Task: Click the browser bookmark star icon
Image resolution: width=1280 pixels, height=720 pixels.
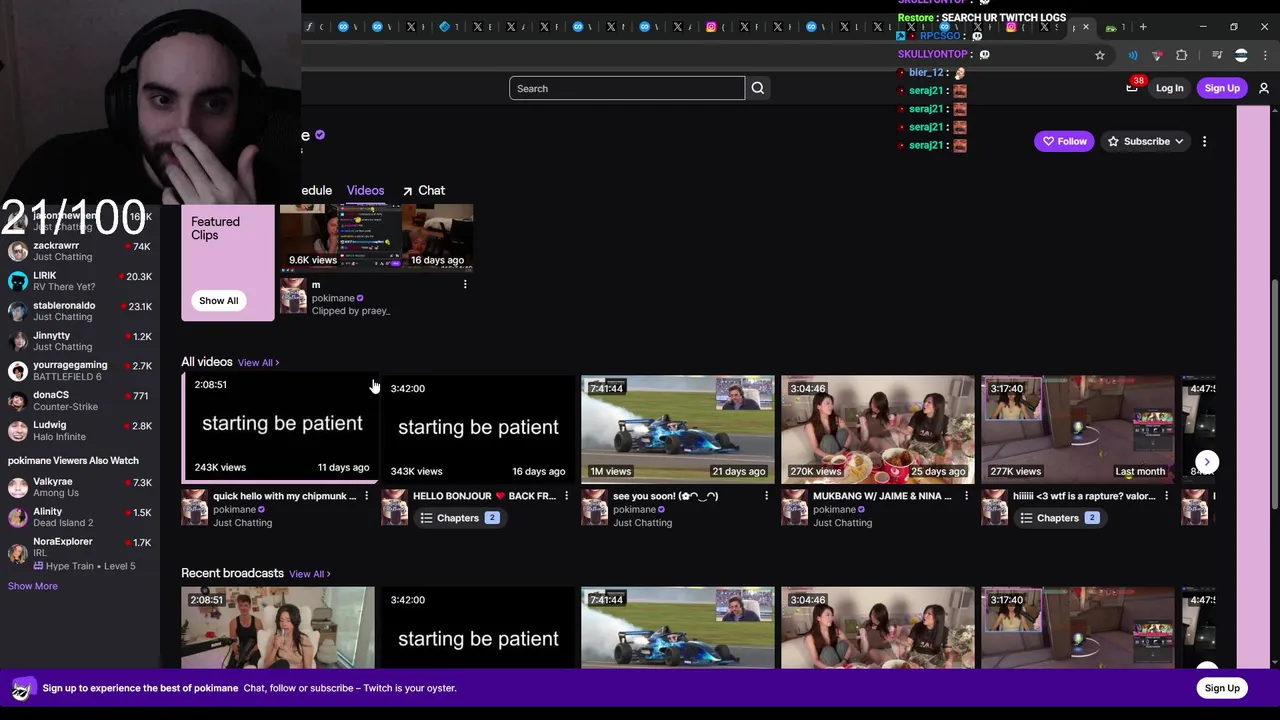Action: pos(1100,55)
